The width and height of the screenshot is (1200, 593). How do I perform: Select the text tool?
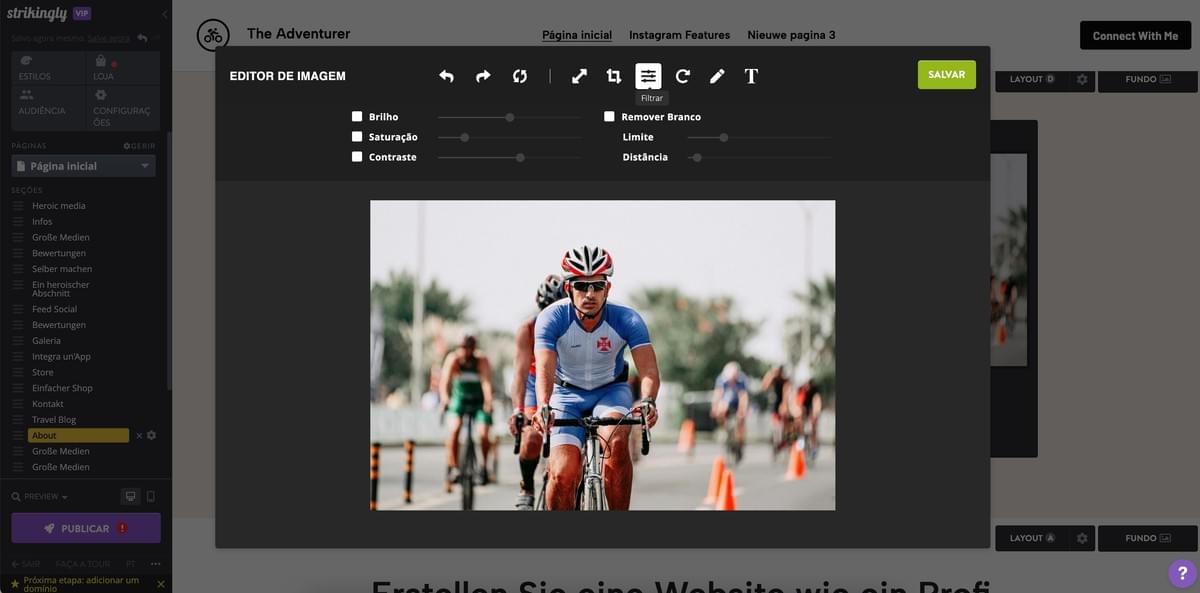[x=751, y=76]
